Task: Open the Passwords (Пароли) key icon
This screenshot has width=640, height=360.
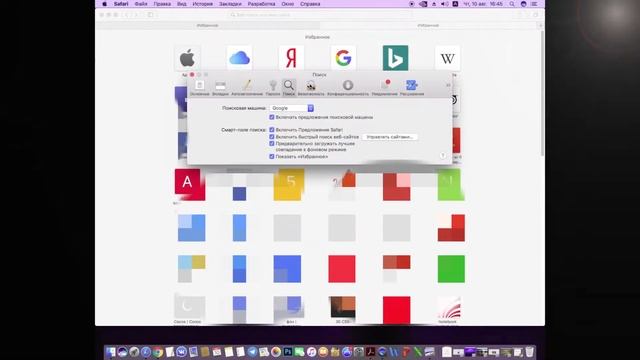Action: [x=273, y=88]
